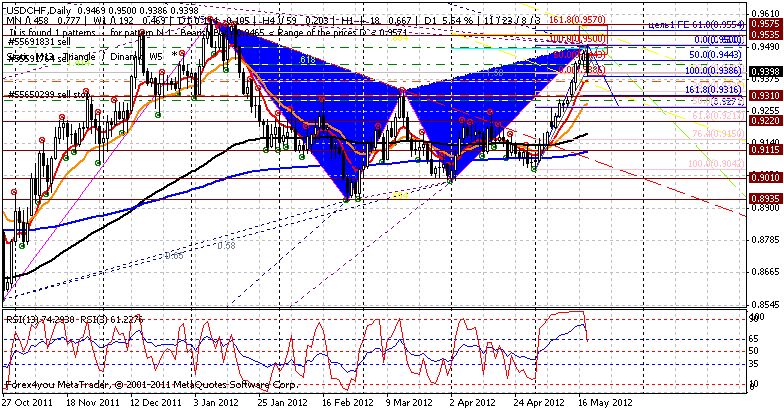784x410 pixels.
Task: Click the pink 76.4(0.9150) retracement label
Action: 718,133
